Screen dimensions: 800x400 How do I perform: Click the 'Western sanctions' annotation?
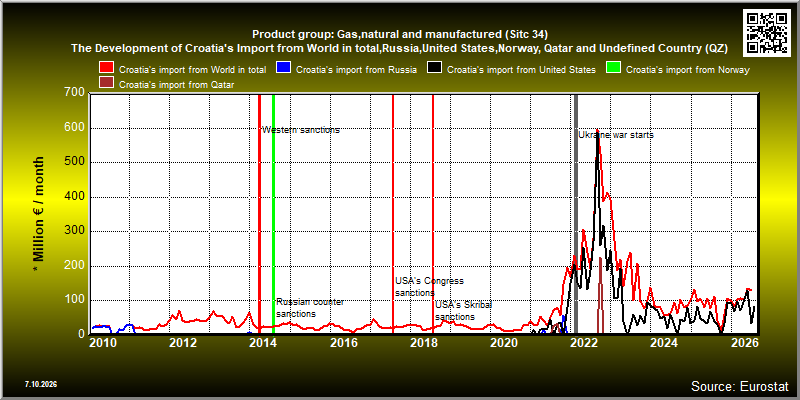click(301, 130)
